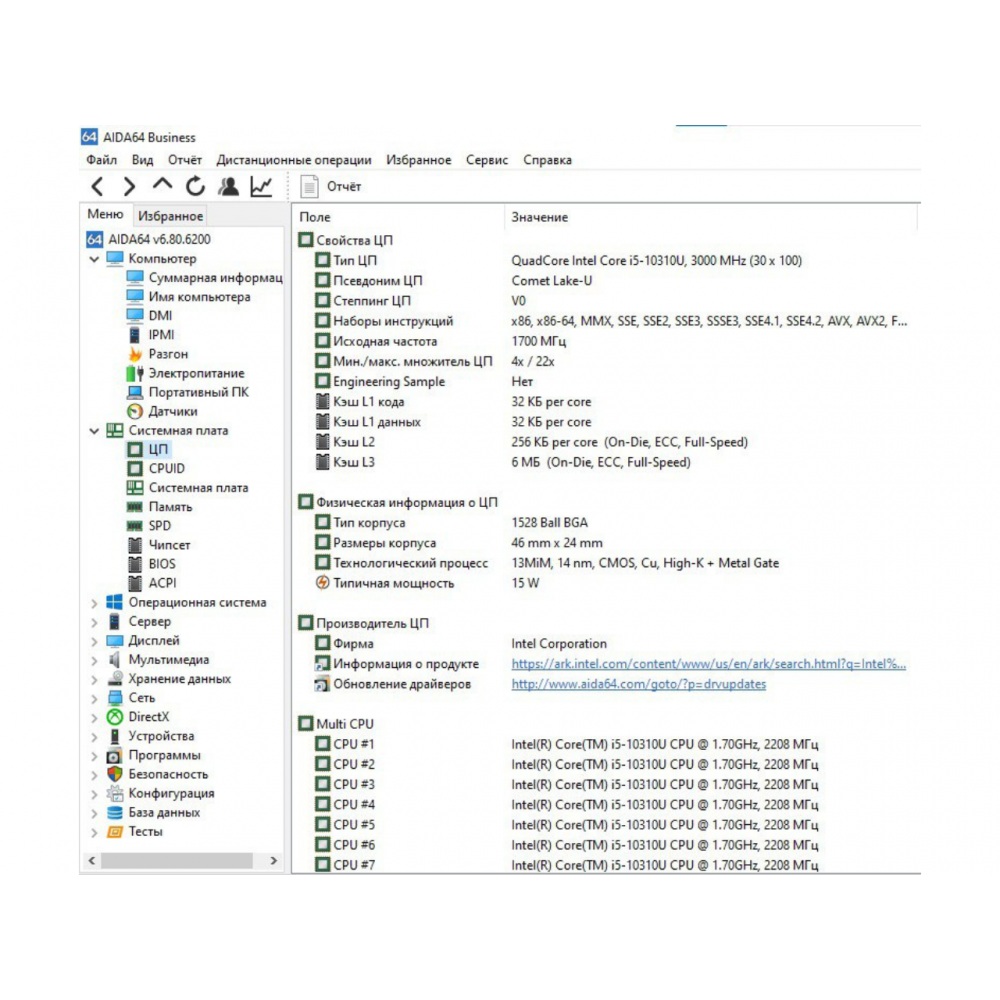Select the Кэш L3 row

click(x=606, y=462)
